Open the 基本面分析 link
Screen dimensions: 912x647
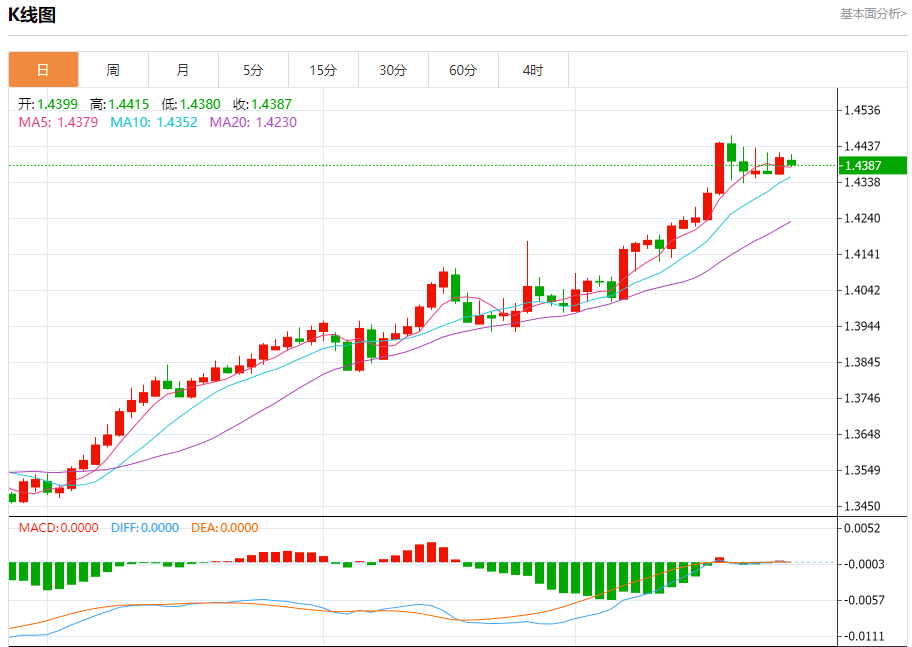pyautogui.click(x=873, y=14)
